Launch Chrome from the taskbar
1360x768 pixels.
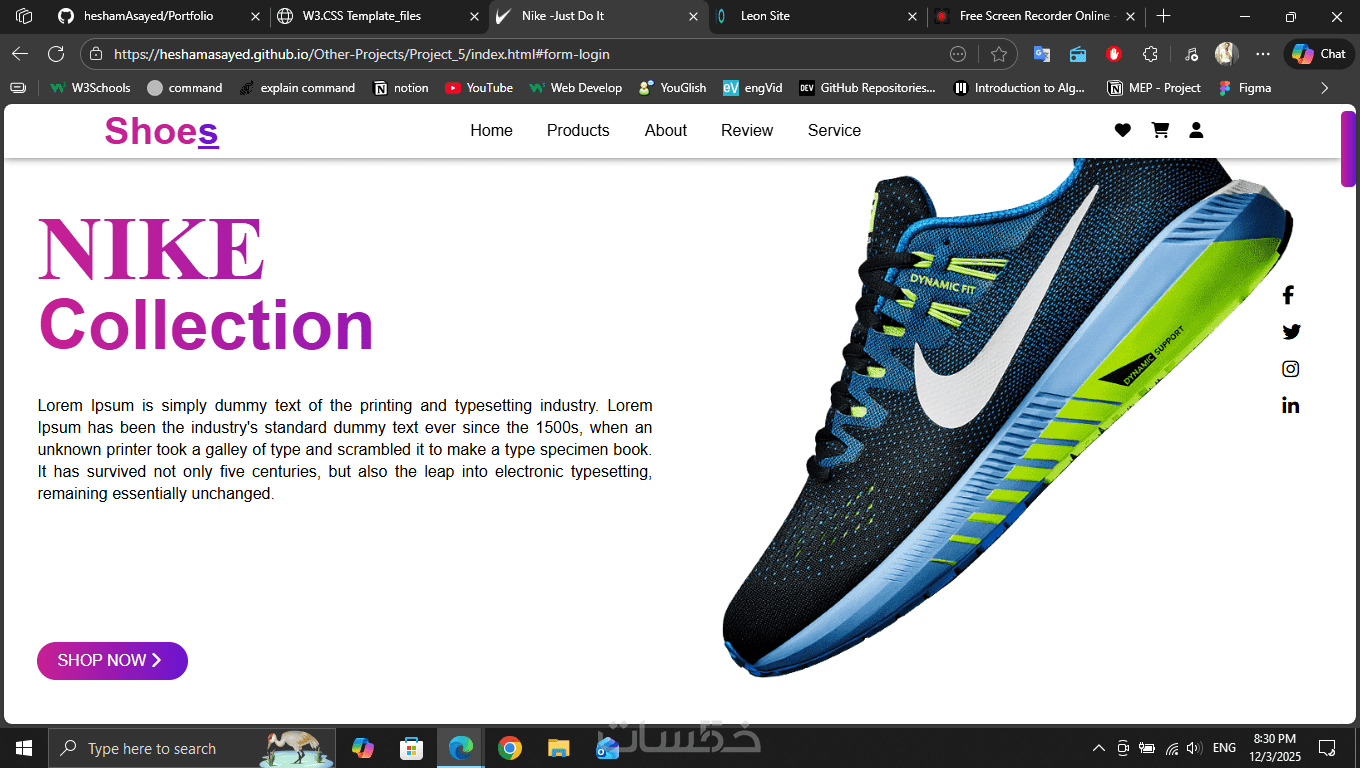click(510, 748)
